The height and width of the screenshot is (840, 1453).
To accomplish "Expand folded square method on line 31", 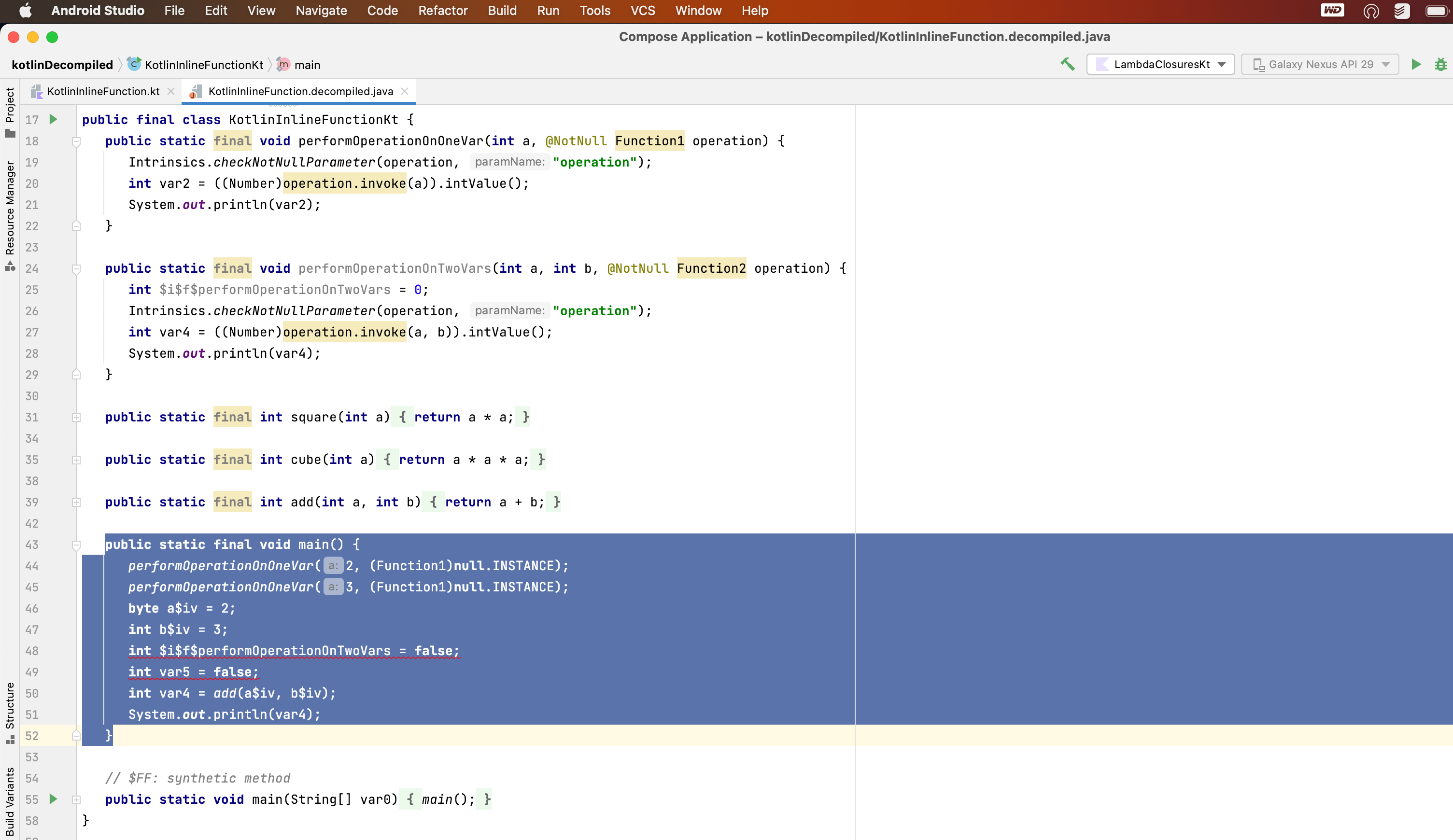I will pos(76,418).
